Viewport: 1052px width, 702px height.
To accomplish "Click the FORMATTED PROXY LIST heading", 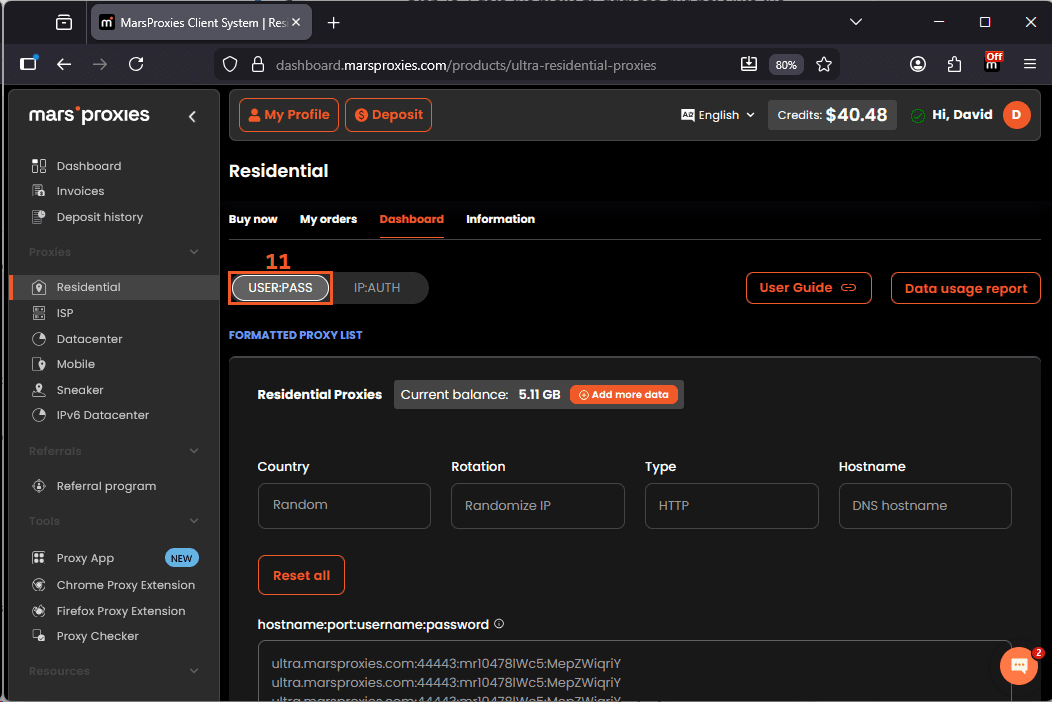I will pyautogui.click(x=295, y=335).
